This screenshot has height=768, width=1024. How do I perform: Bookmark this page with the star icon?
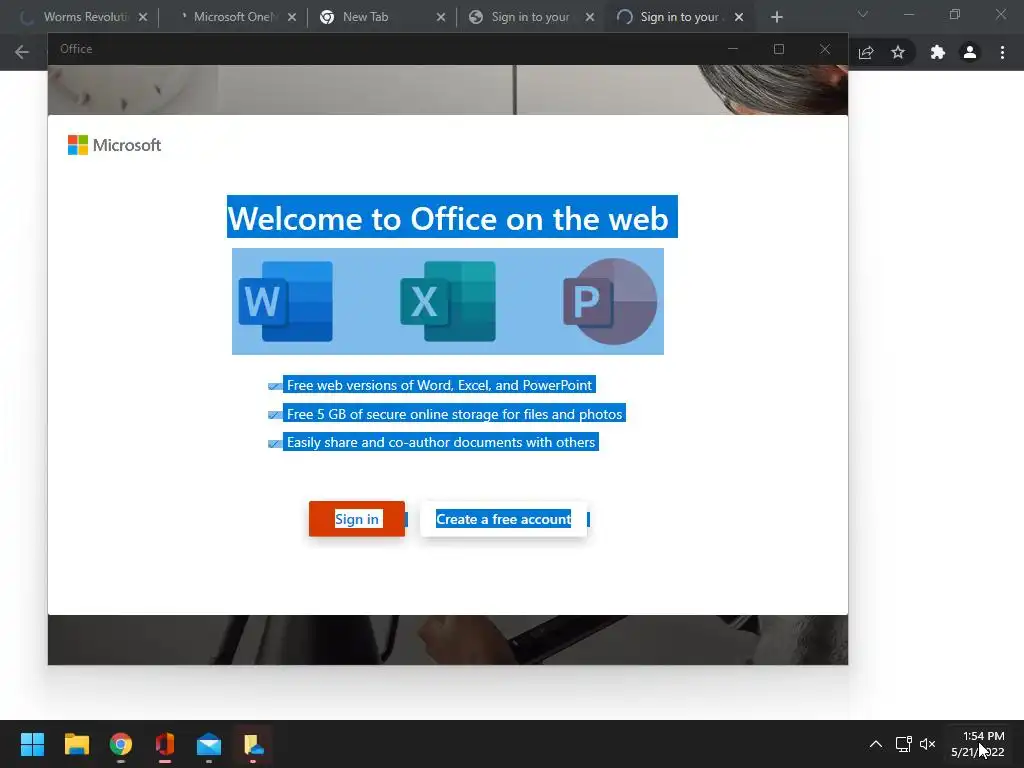[x=898, y=52]
